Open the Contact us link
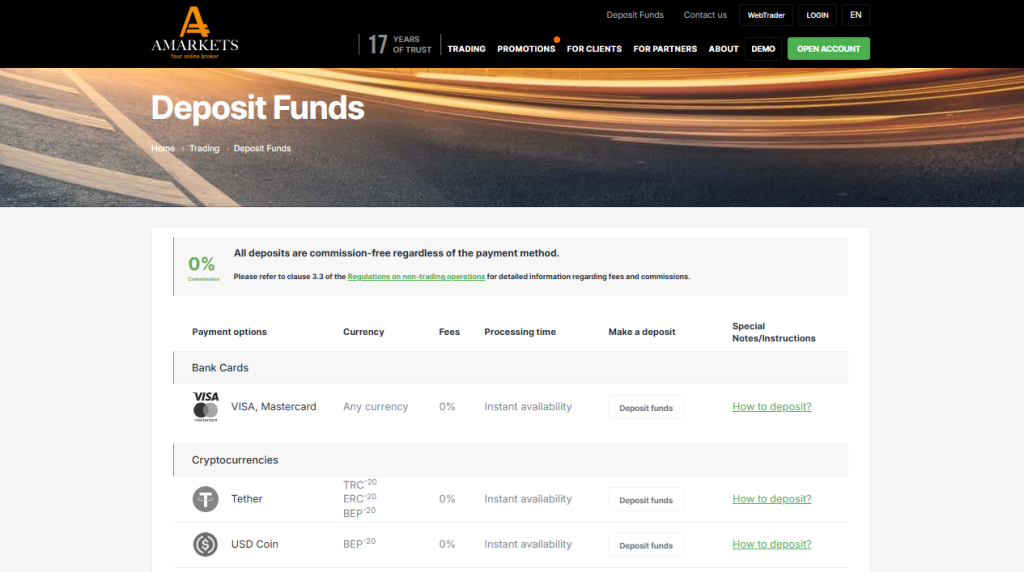The height and width of the screenshot is (572, 1024). 705,15
